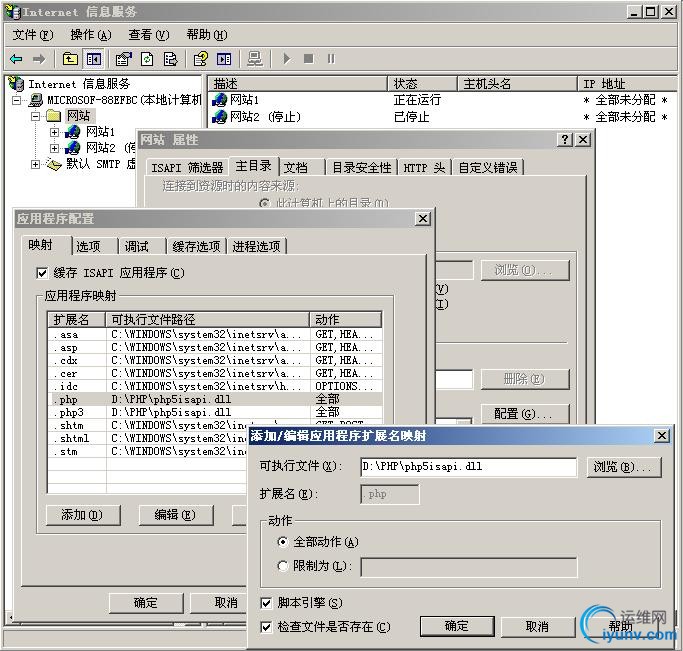Click 确定 in 应用程序配置 dialog

(146, 603)
